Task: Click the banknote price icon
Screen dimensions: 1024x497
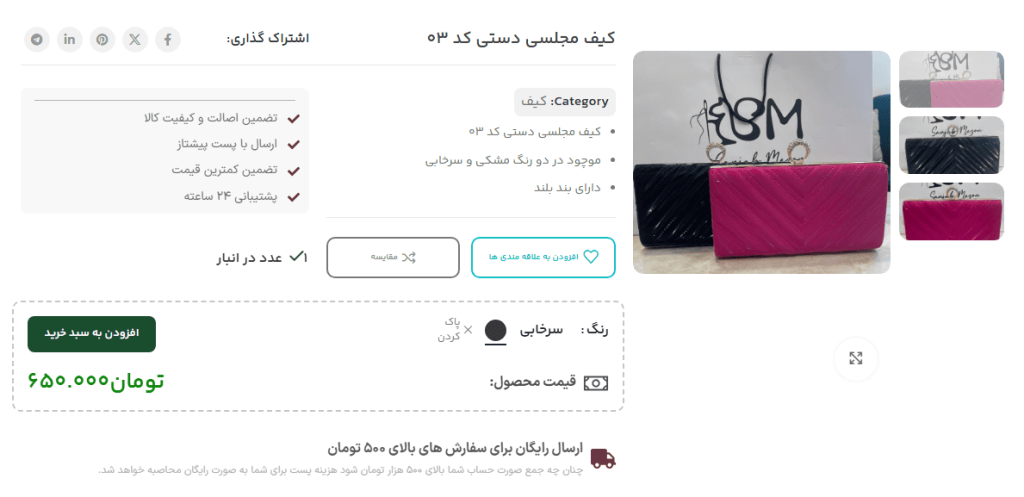Action: click(x=596, y=383)
